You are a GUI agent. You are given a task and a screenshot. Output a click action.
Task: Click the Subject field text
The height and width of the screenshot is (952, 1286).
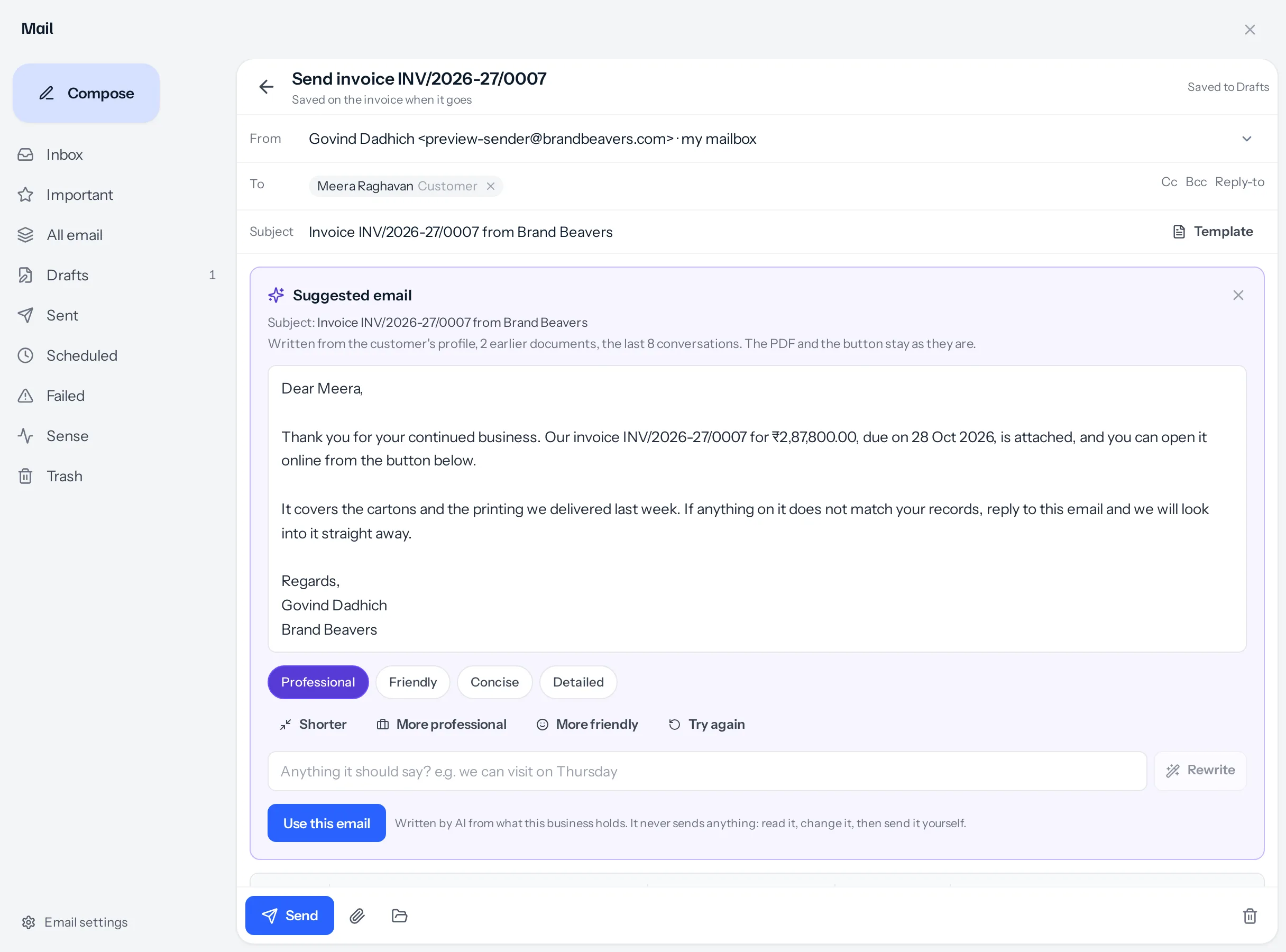(x=461, y=232)
